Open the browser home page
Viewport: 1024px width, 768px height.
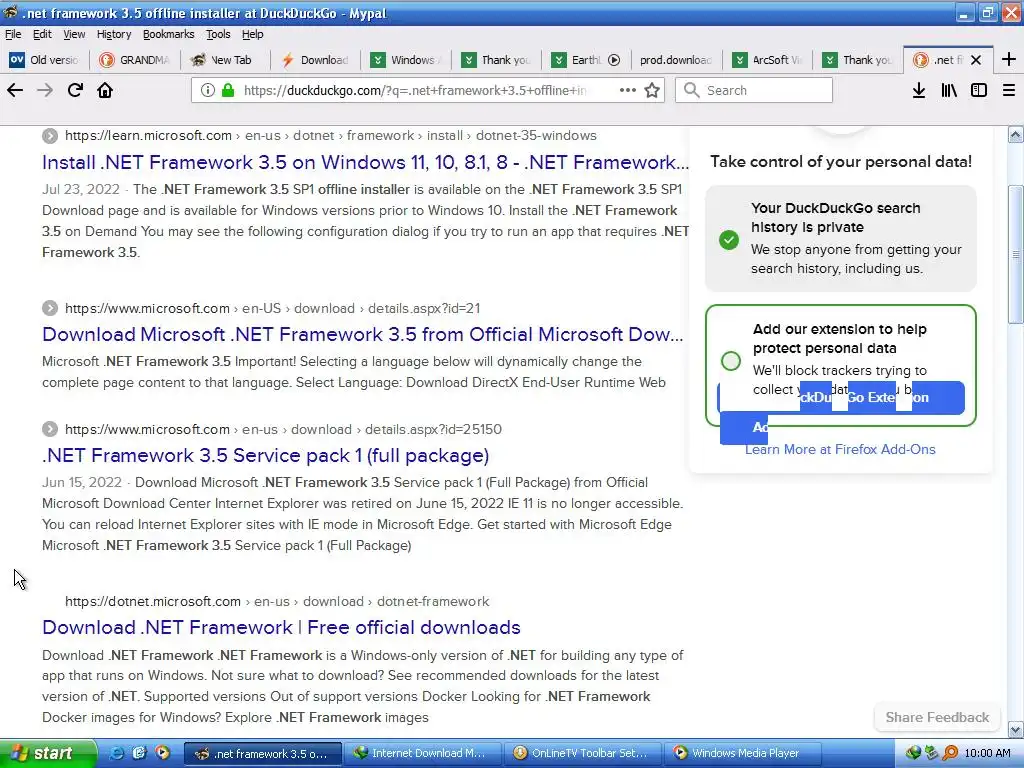105,90
